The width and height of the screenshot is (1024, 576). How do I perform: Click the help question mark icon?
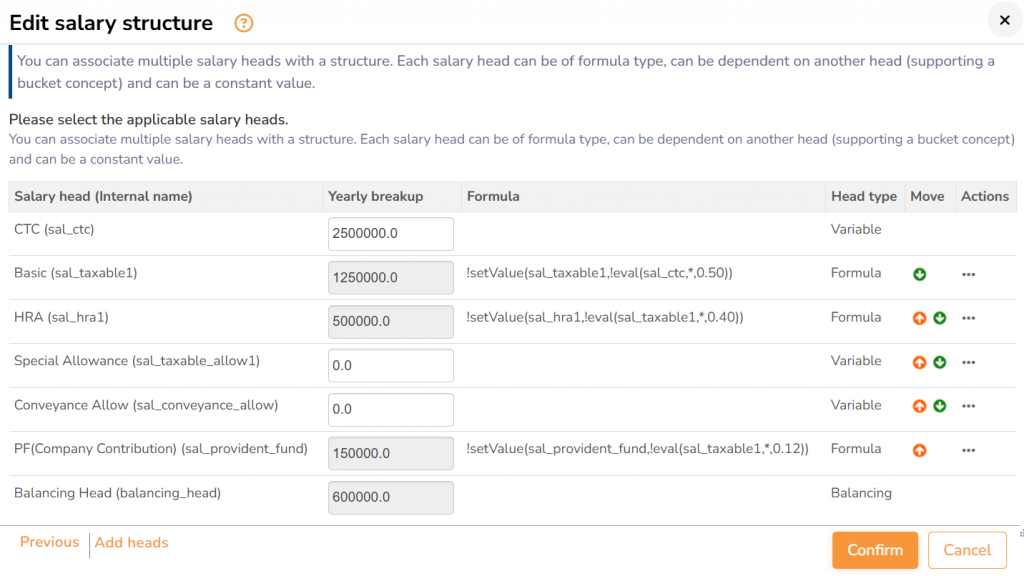point(244,23)
